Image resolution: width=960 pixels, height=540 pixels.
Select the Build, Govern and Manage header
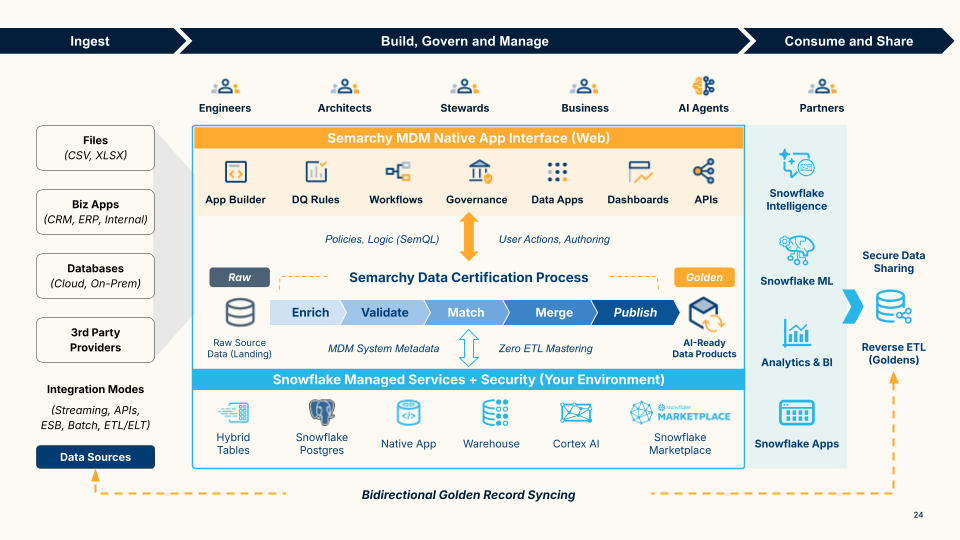click(465, 41)
